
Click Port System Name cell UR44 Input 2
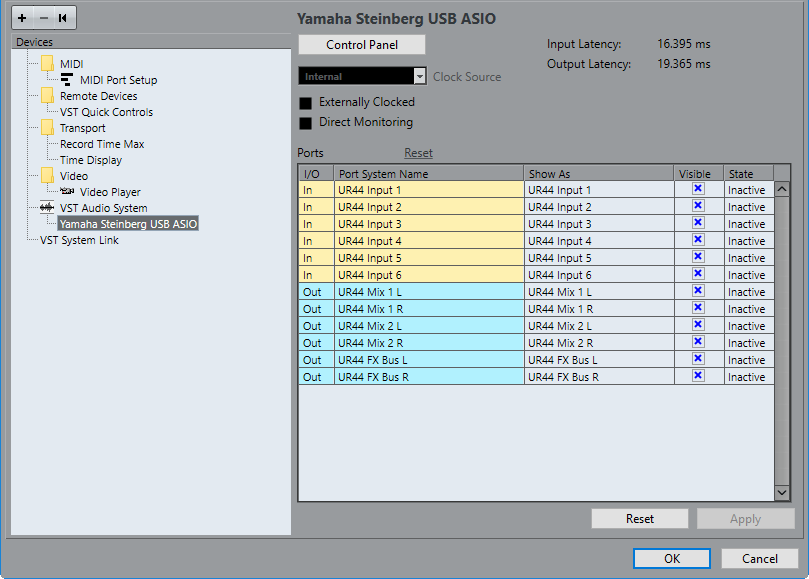pyautogui.click(x=429, y=207)
